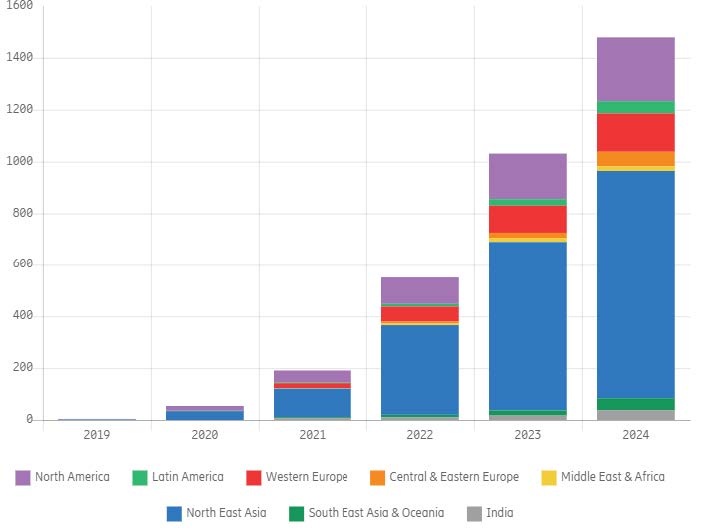Click the blue segment of the 2022 bar
706x530 pixels.
(420, 368)
